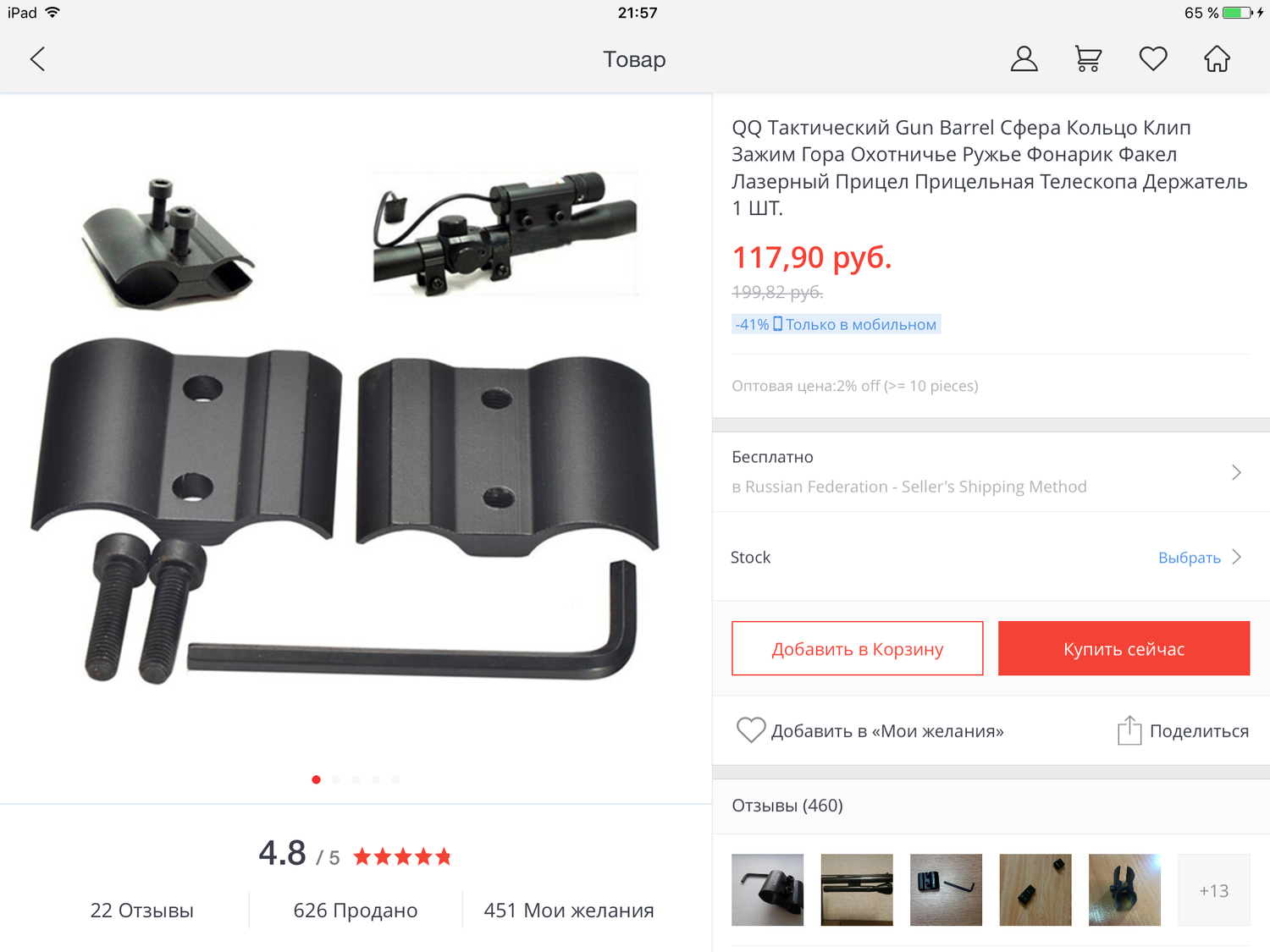Open the user account profile icon

(1024, 59)
